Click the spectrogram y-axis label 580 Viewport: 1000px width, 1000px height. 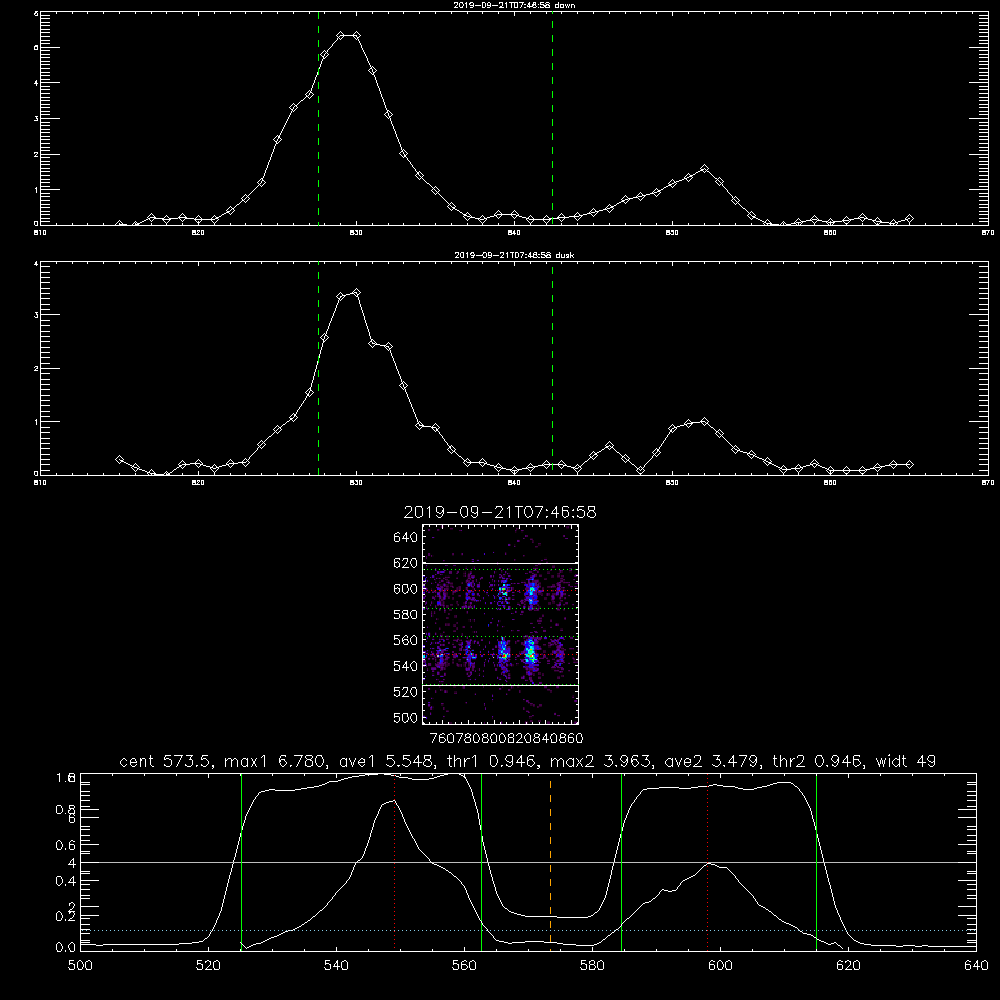(406, 615)
